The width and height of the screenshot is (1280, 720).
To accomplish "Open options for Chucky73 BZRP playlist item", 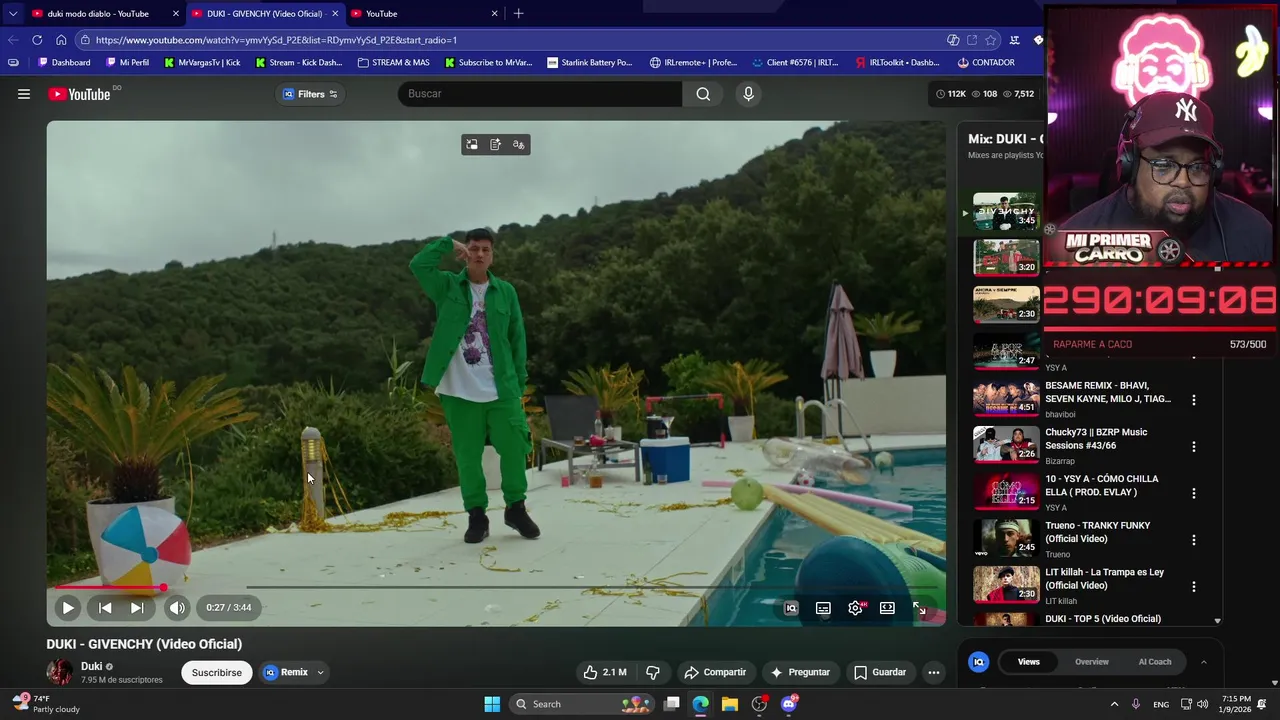I will 1193,446.
